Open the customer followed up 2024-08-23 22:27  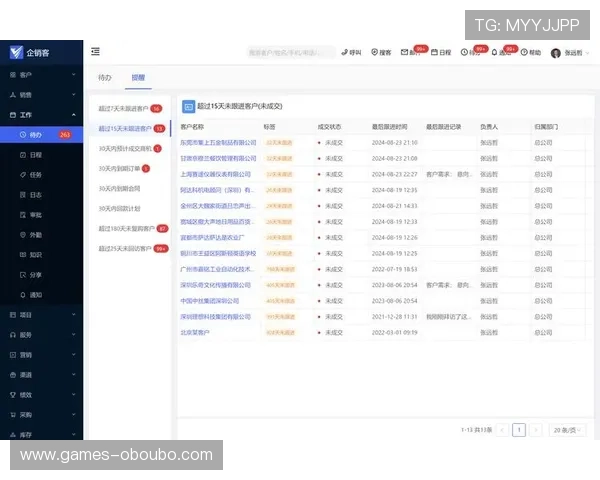[215, 174]
